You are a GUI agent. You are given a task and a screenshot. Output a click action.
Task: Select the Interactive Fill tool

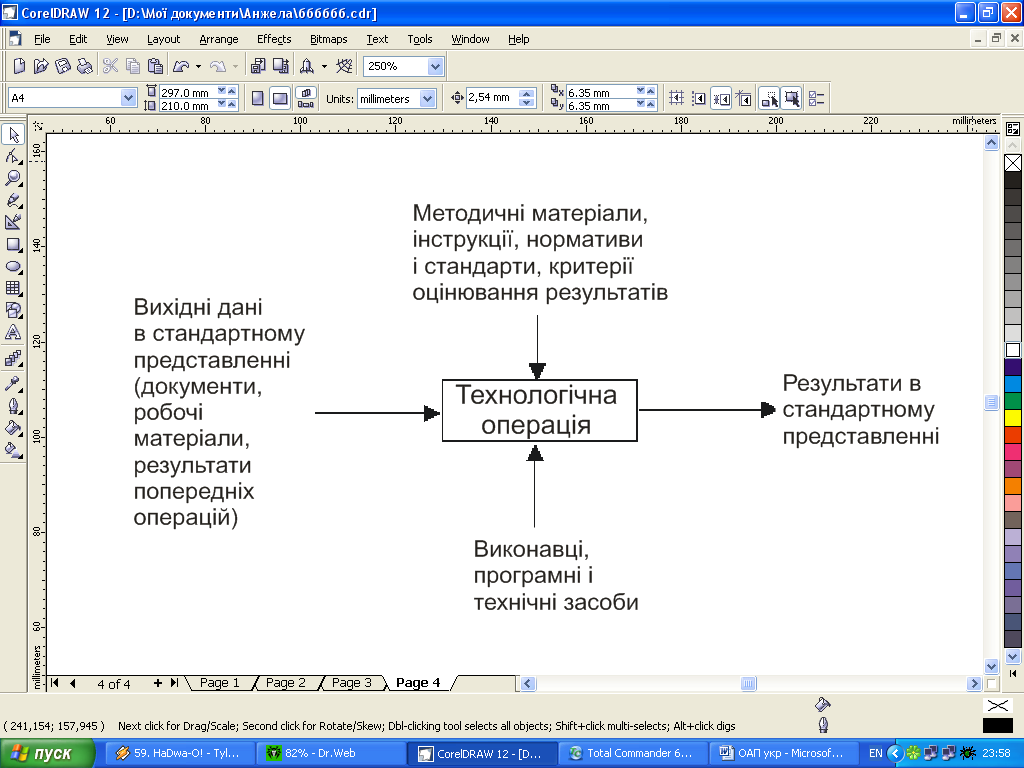point(13,450)
